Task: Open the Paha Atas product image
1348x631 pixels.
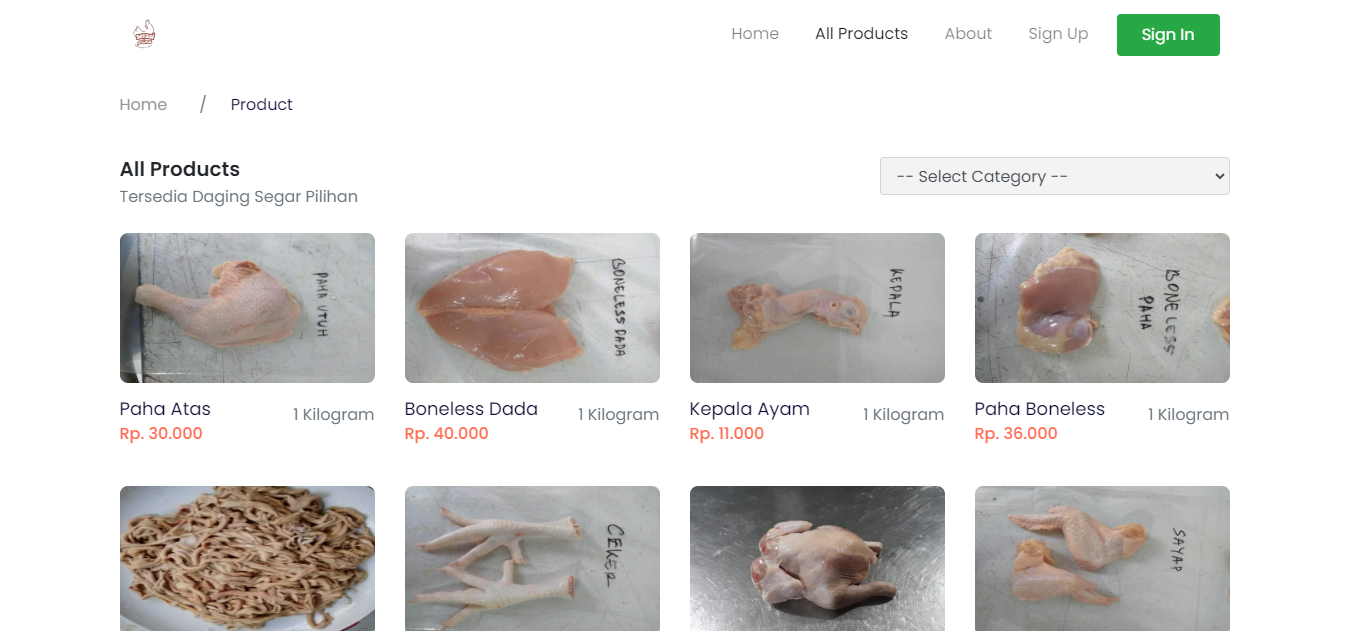Action: point(247,308)
